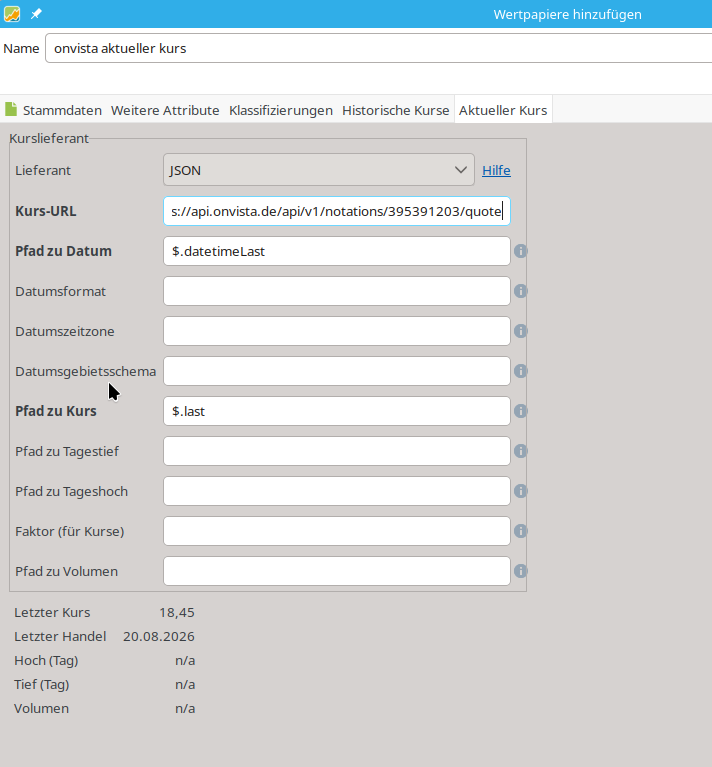Viewport: 712px width, 767px height.
Task: Click the empty Datumszeitzone field
Action: (x=337, y=331)
